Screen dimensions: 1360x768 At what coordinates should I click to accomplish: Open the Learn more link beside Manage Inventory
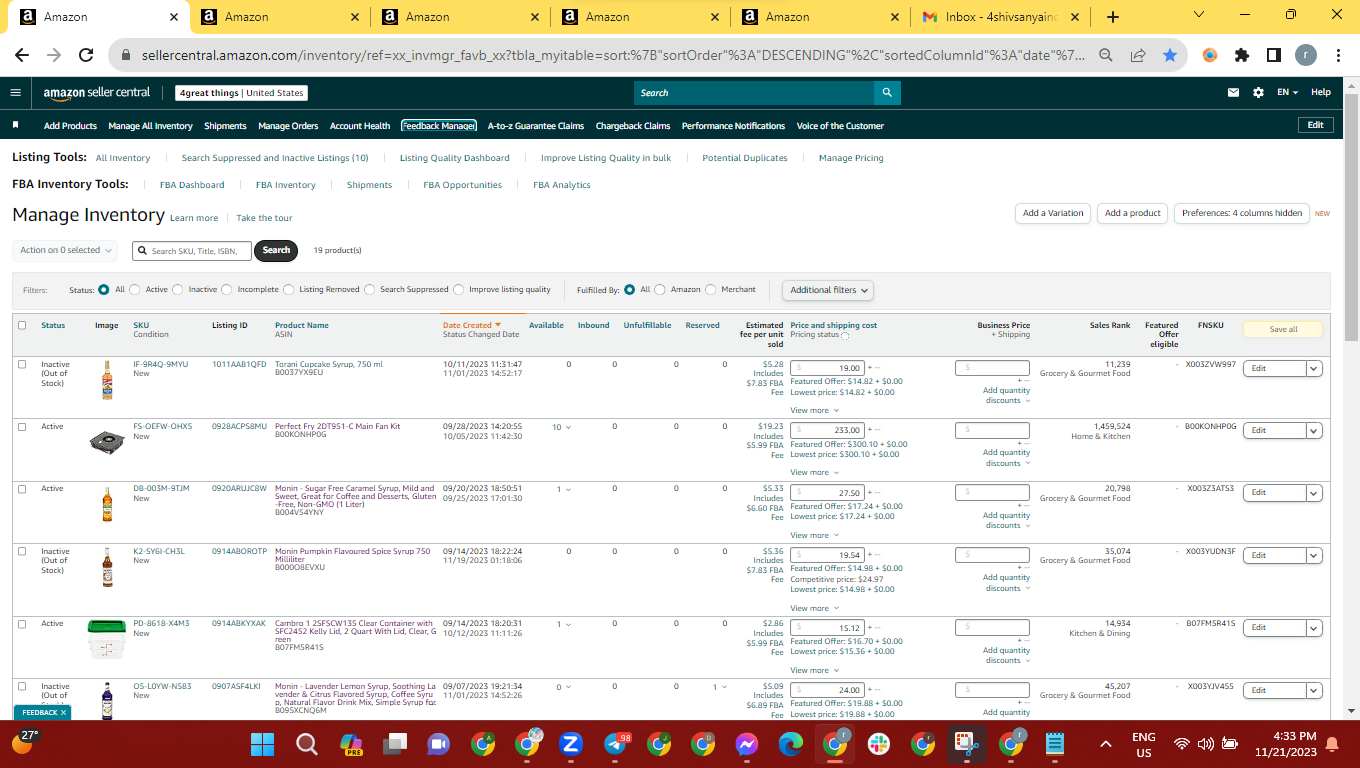tap(194, 218)
